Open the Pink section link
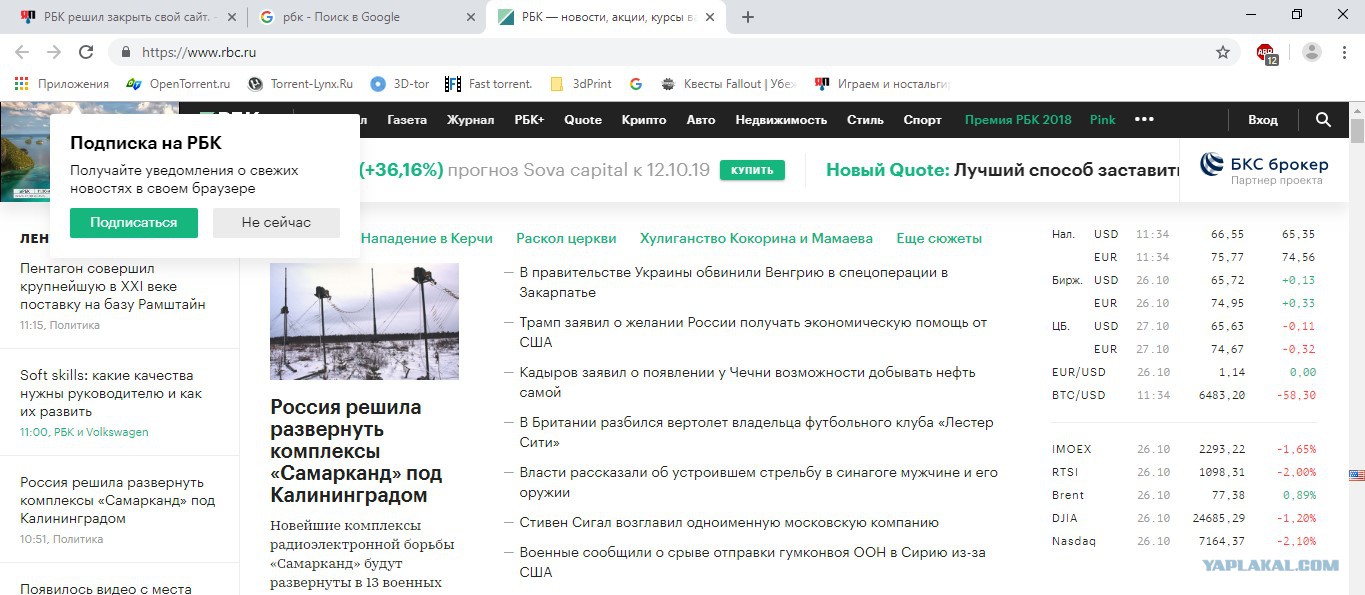This screenshot has width=1365, height=595. tap(1103, 120)
